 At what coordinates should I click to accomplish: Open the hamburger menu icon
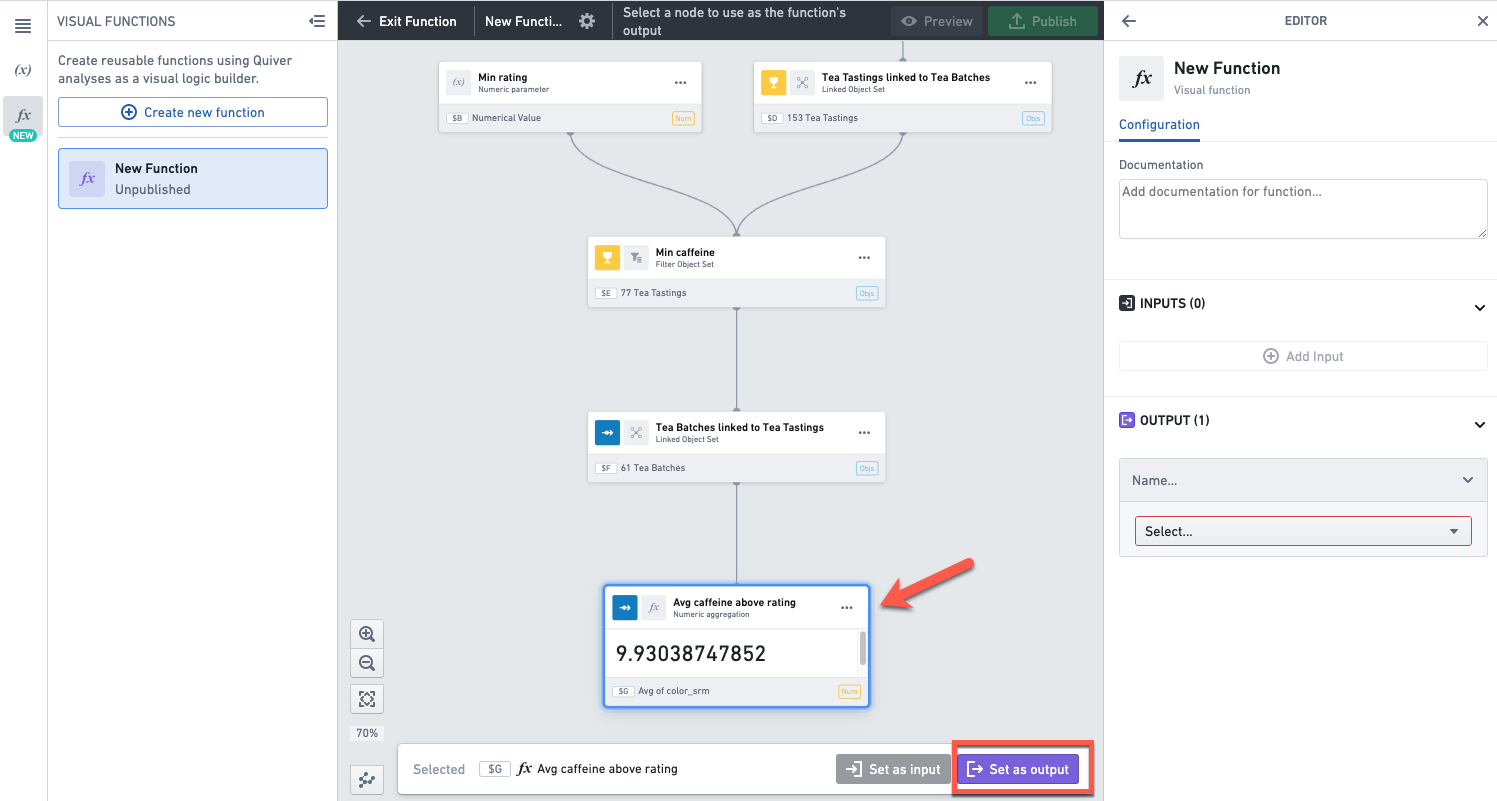pyautogui.click(x=23, y=27)
